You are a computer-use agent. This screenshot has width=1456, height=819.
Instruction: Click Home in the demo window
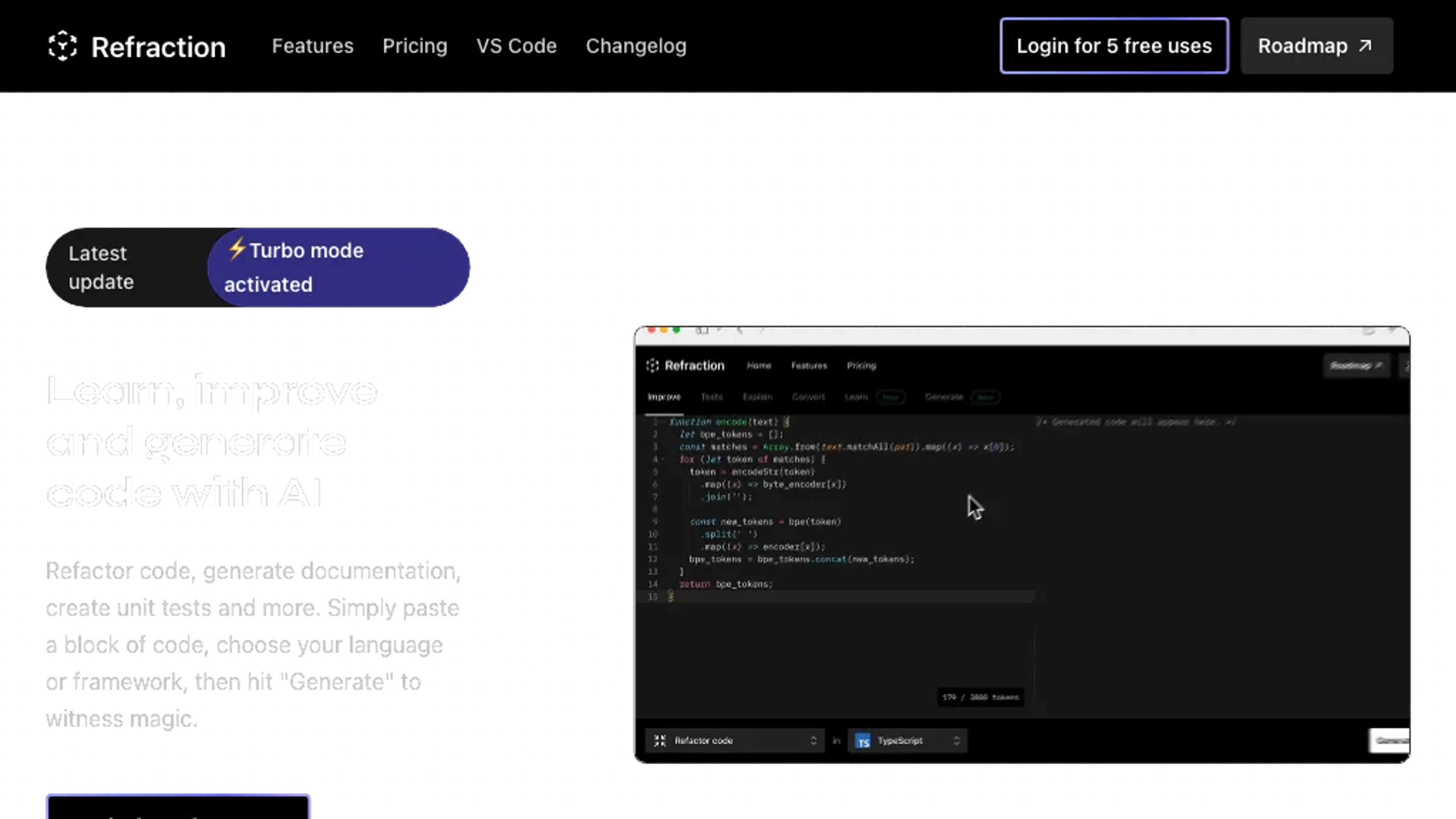pyautogui.click(x=758, y=366)
